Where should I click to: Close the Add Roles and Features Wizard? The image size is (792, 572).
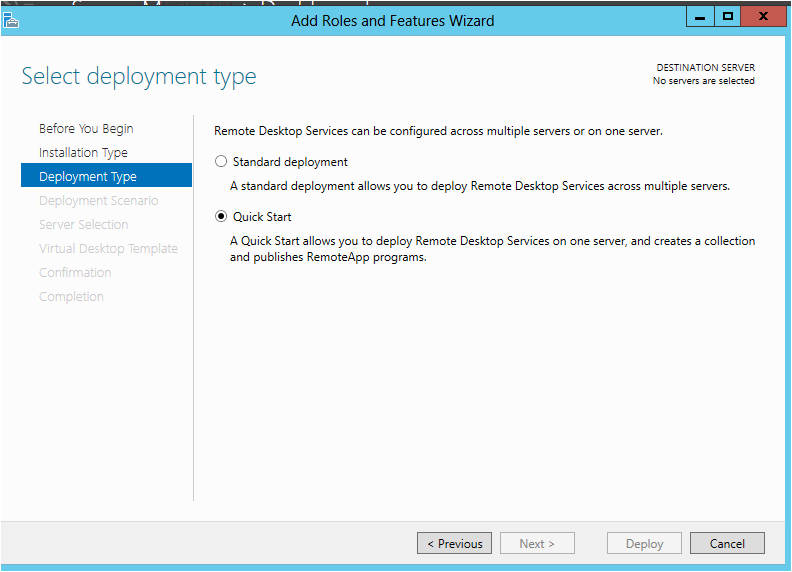(x=763, y=16)
